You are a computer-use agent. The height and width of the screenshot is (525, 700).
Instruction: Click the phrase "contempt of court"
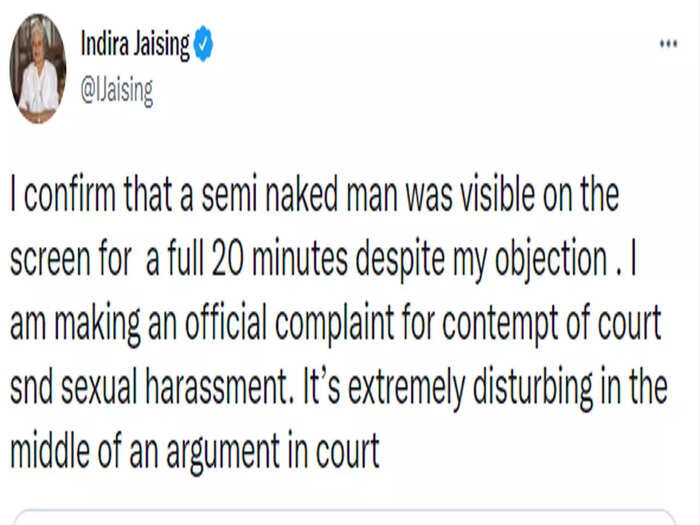tap(552, 325)
